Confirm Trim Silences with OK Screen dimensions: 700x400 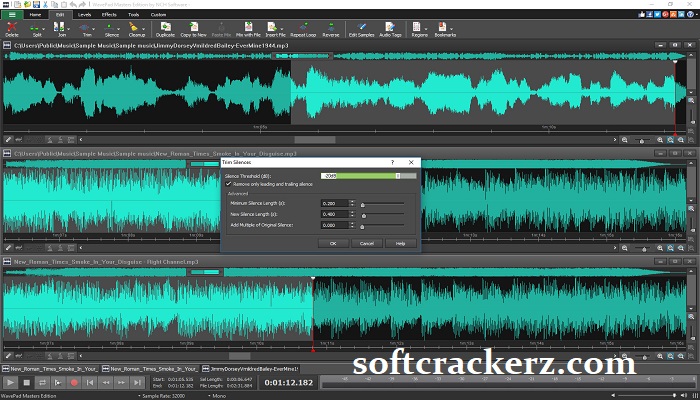tap(333, 243)
